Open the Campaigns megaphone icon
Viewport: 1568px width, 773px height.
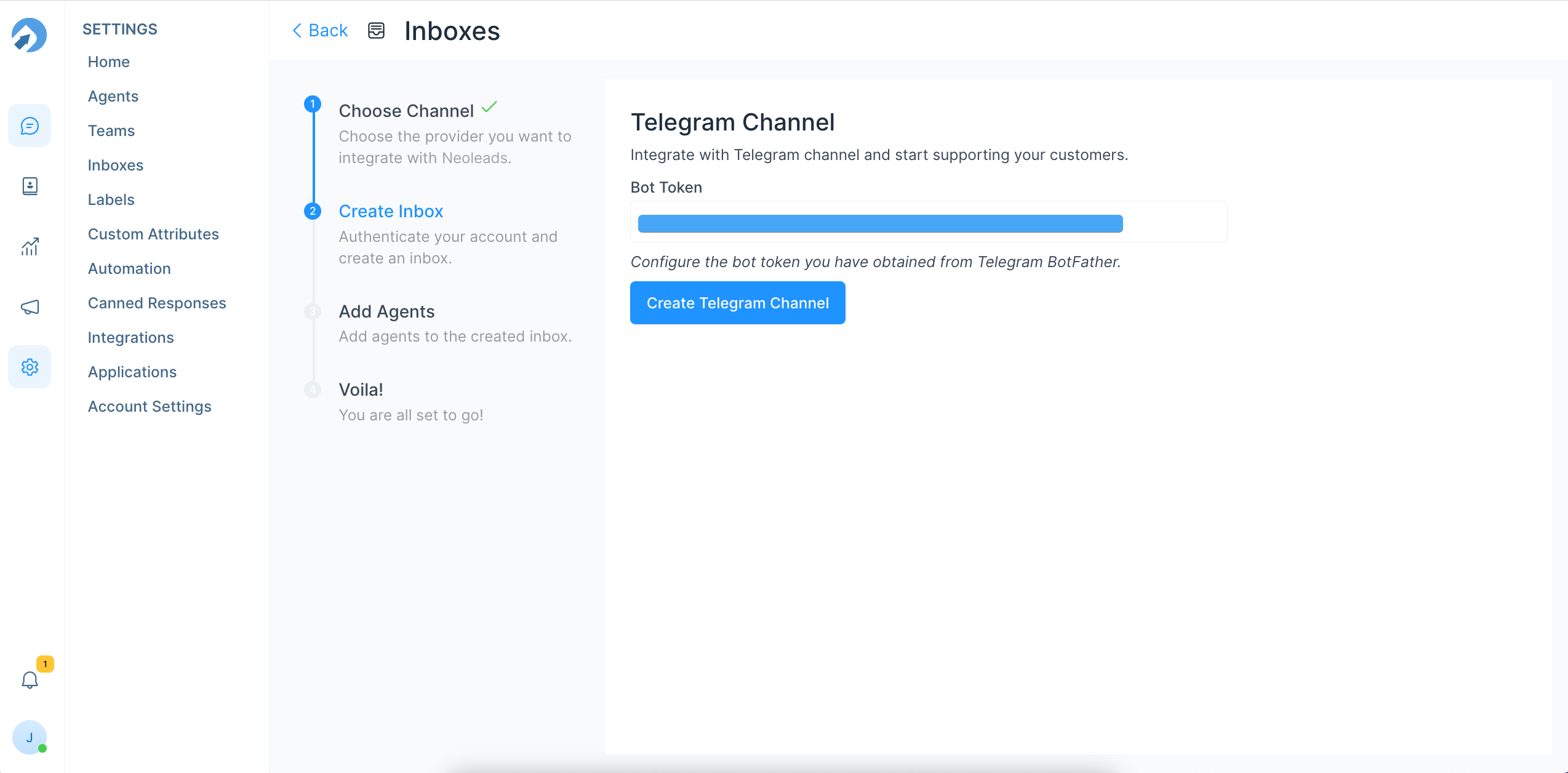pos(30,306)
